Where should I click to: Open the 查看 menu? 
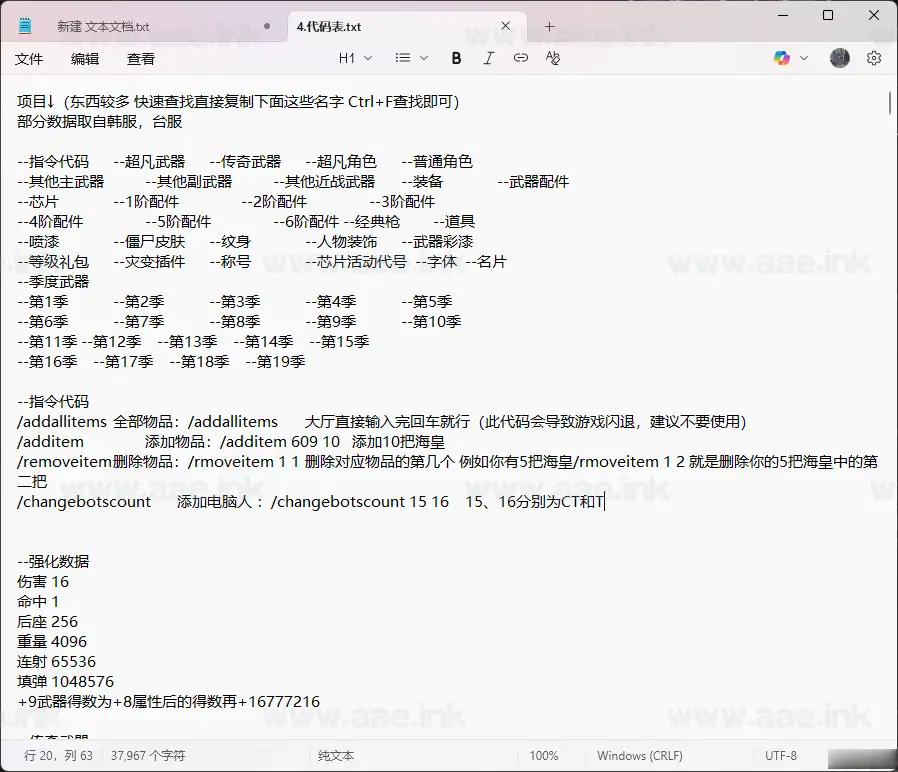pyautogui.click(x=140, y=59)
